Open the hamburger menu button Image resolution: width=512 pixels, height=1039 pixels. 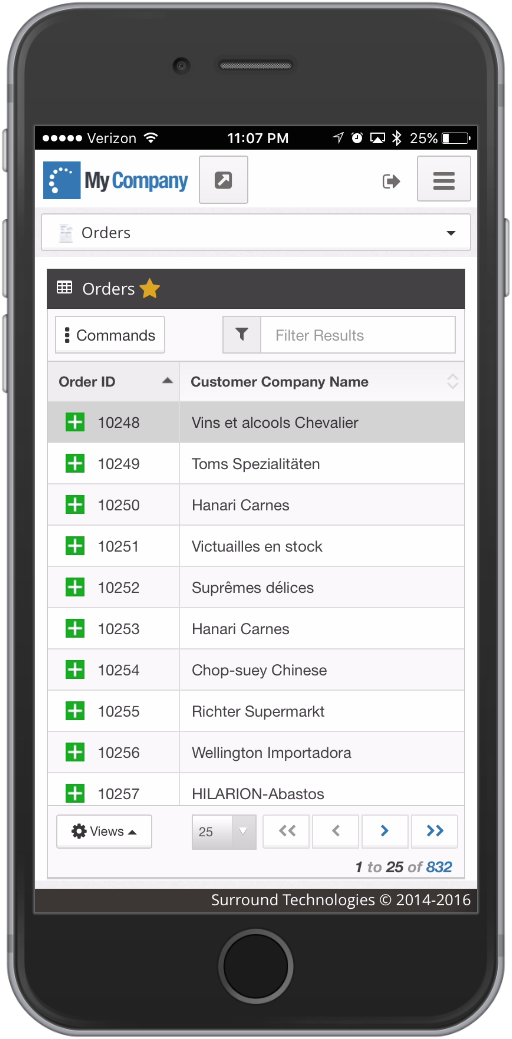pyautogui.click(x=444, y=179)
